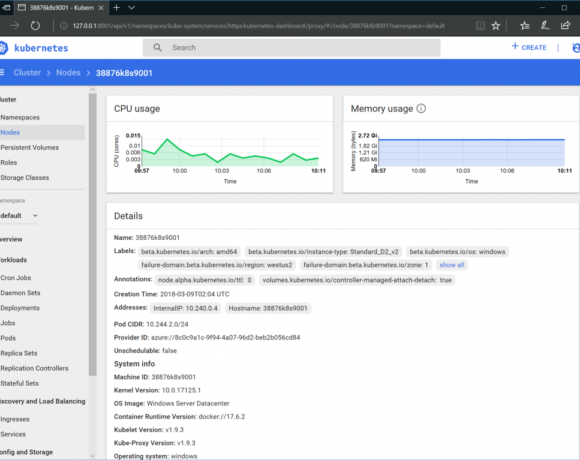This screenshot has width=580, height=460.
Task: Go to Nodes breadcrumb
Action: tap(68, 72)
